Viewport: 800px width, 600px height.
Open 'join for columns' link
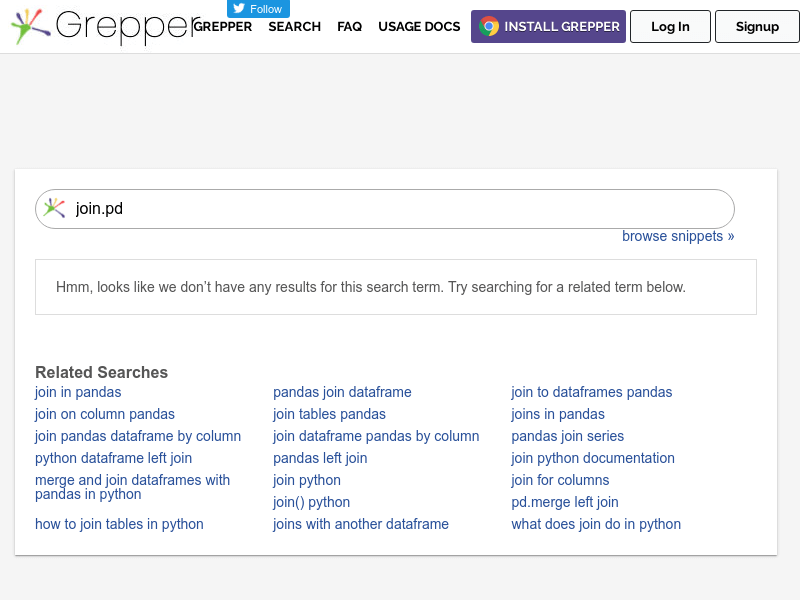click(560, 480)
